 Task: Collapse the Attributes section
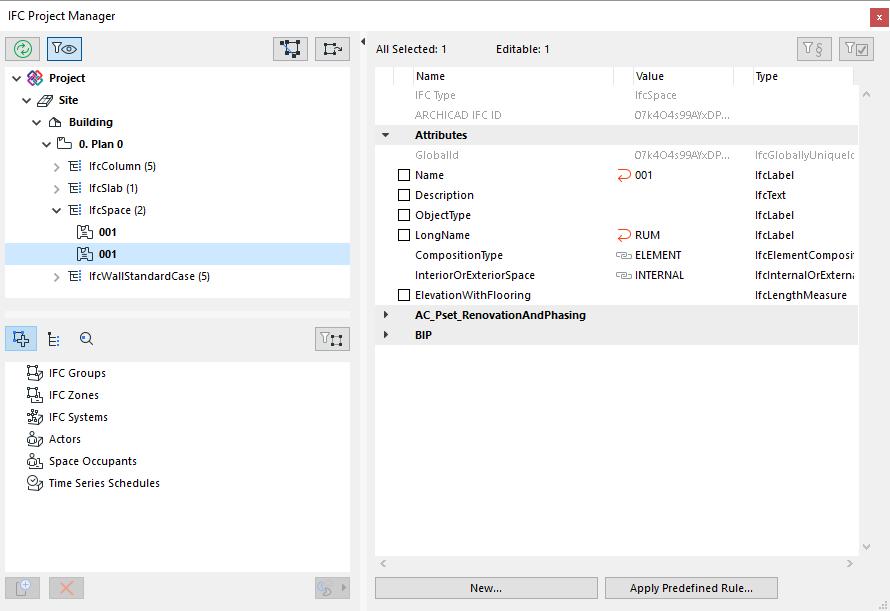pos(385,135)
